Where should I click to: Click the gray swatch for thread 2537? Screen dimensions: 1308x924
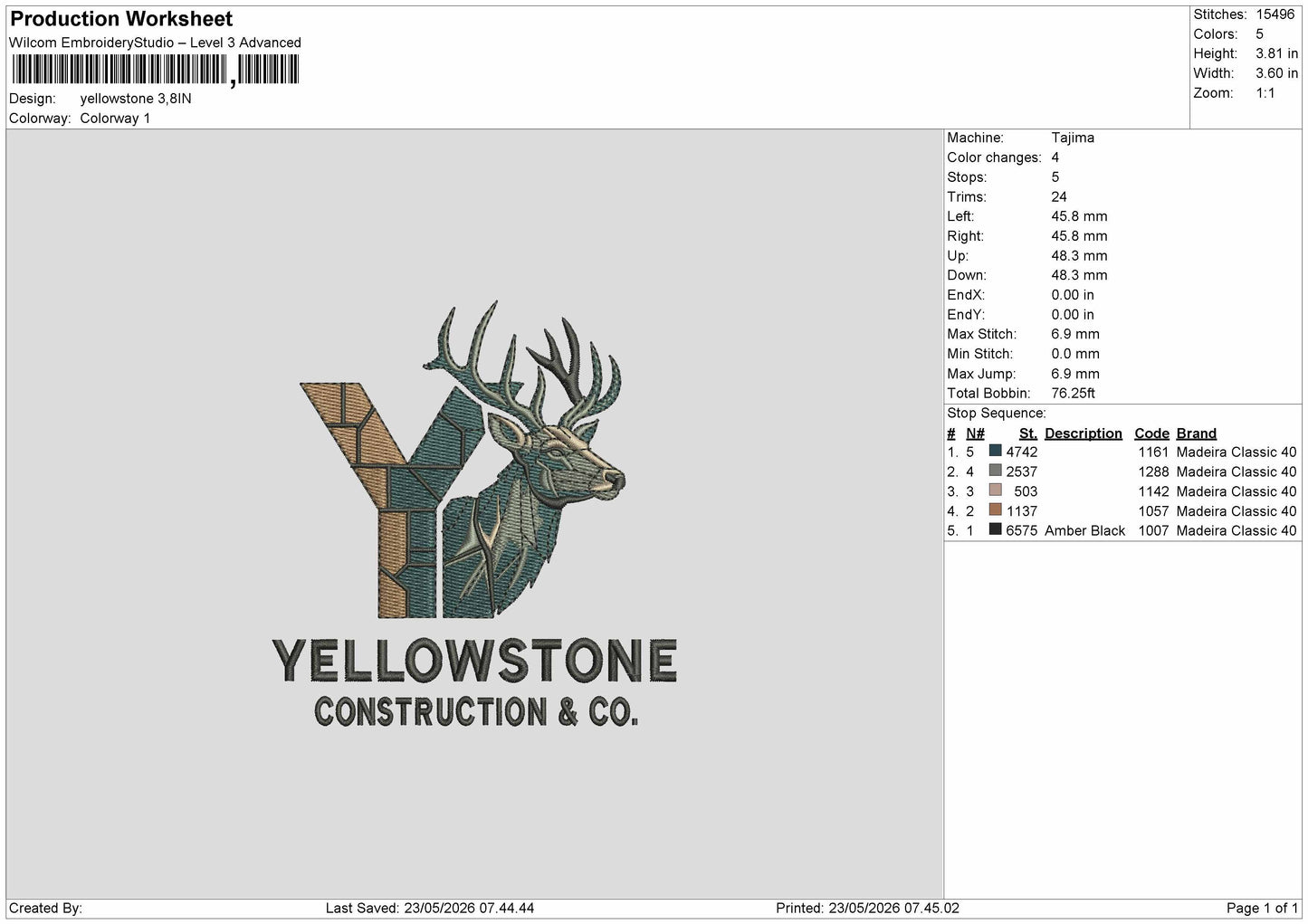click(996, 471)
